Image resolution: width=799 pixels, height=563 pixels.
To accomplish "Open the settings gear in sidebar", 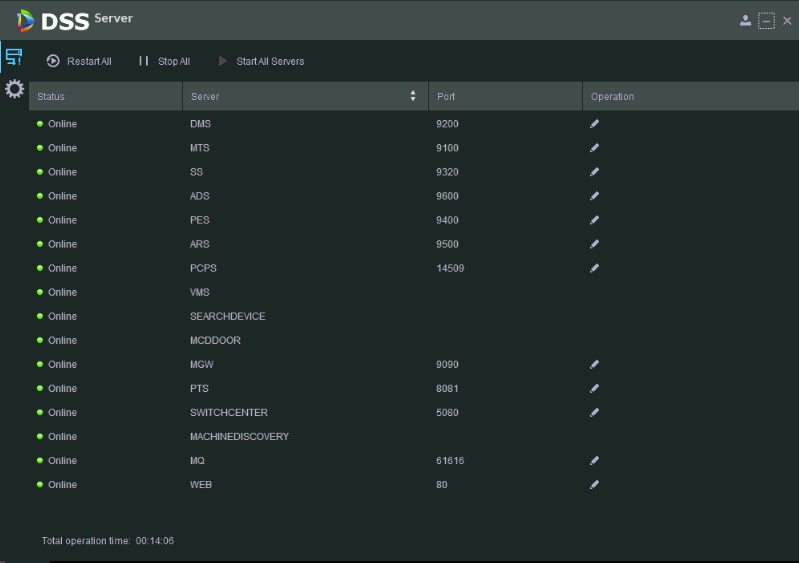I will (14, 89).
